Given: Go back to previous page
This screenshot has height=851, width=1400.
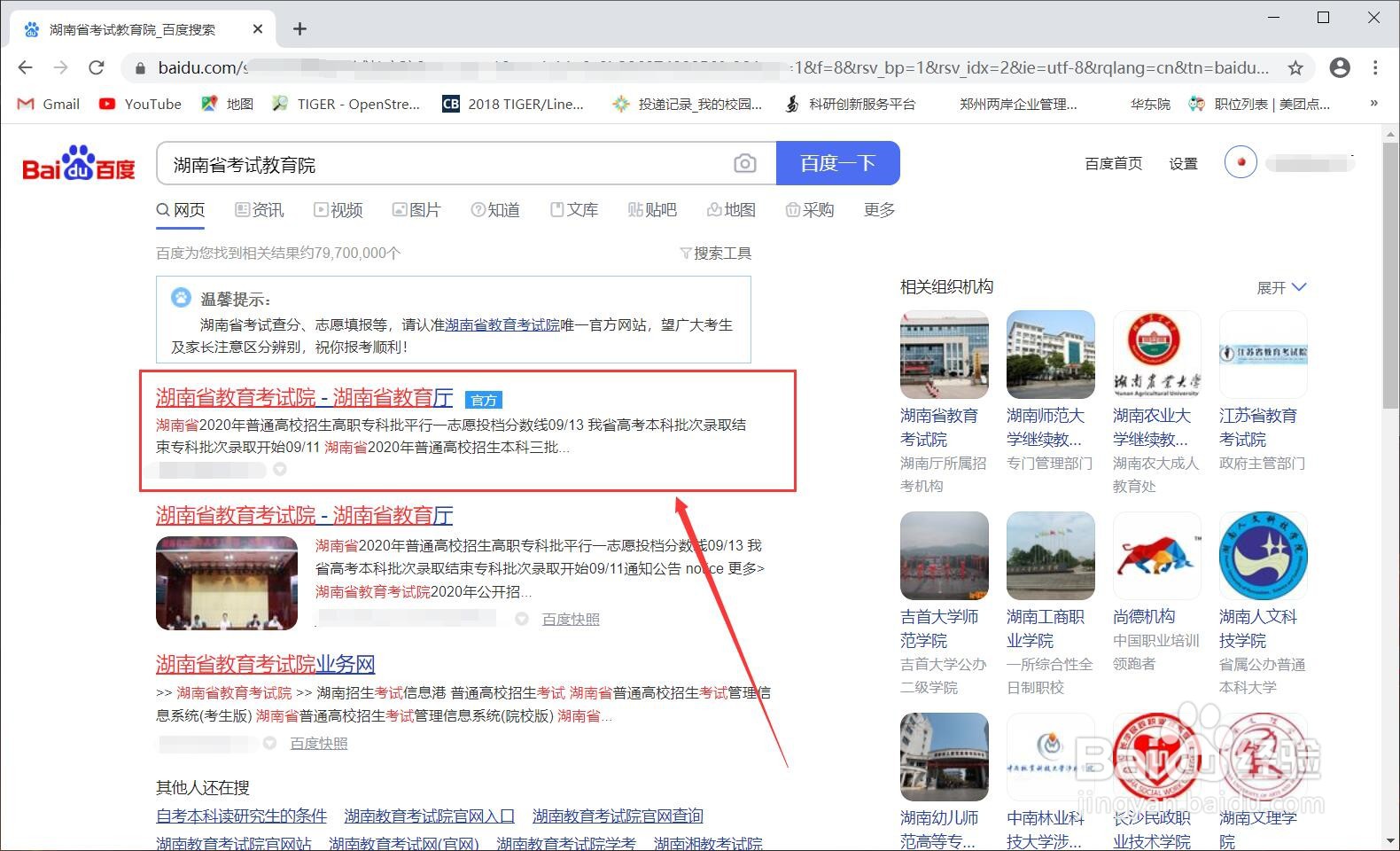Looking at the screenshot, I should coord(25,67).
